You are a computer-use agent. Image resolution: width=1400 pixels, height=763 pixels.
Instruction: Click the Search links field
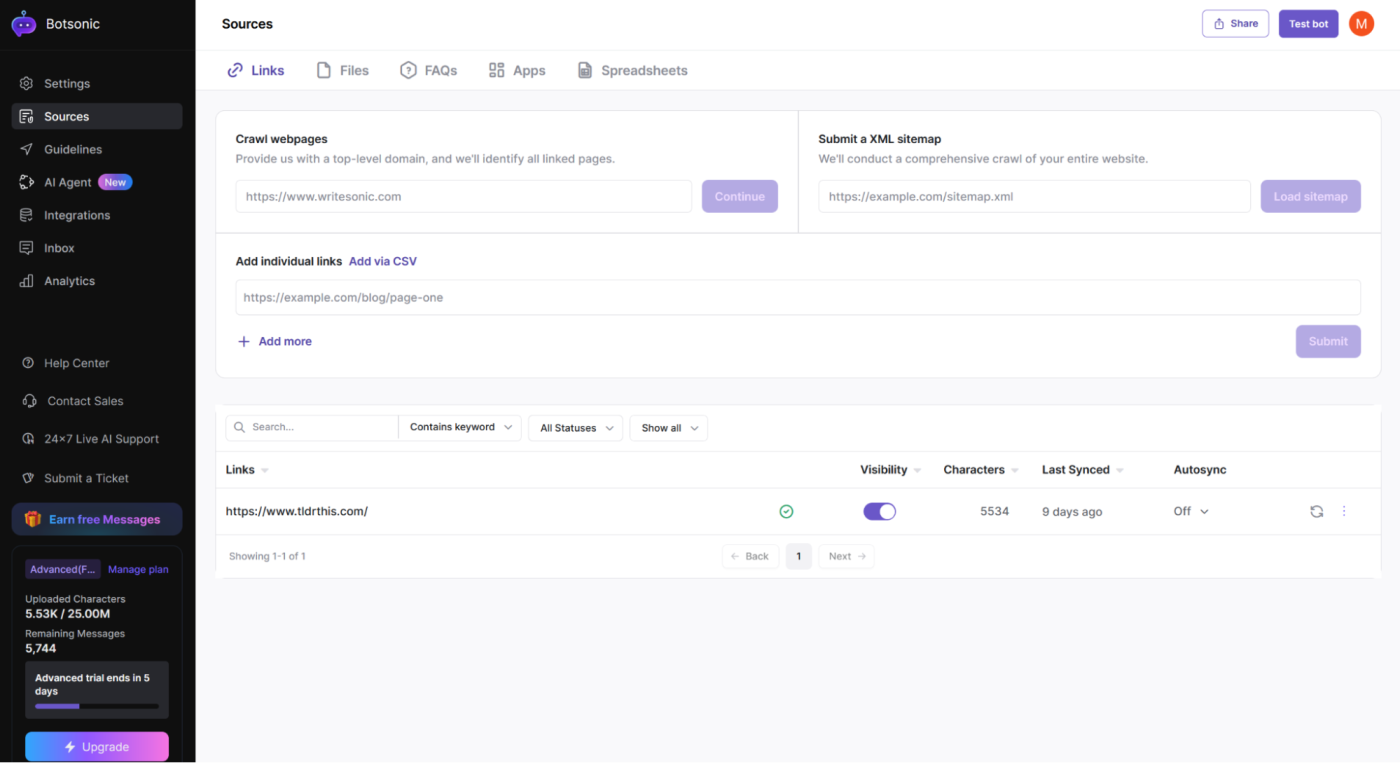(312, 428)
